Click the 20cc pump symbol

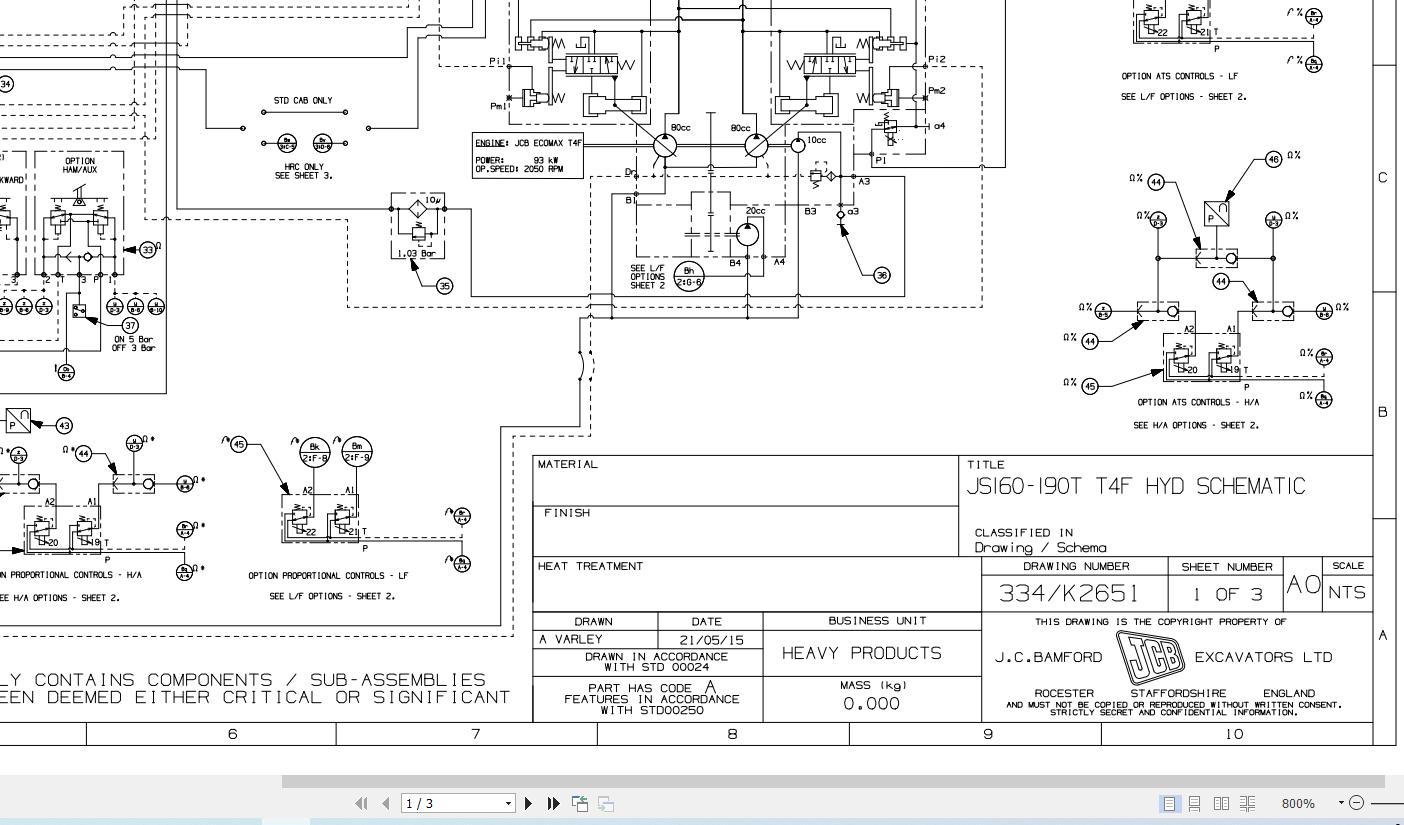point(747,235)
